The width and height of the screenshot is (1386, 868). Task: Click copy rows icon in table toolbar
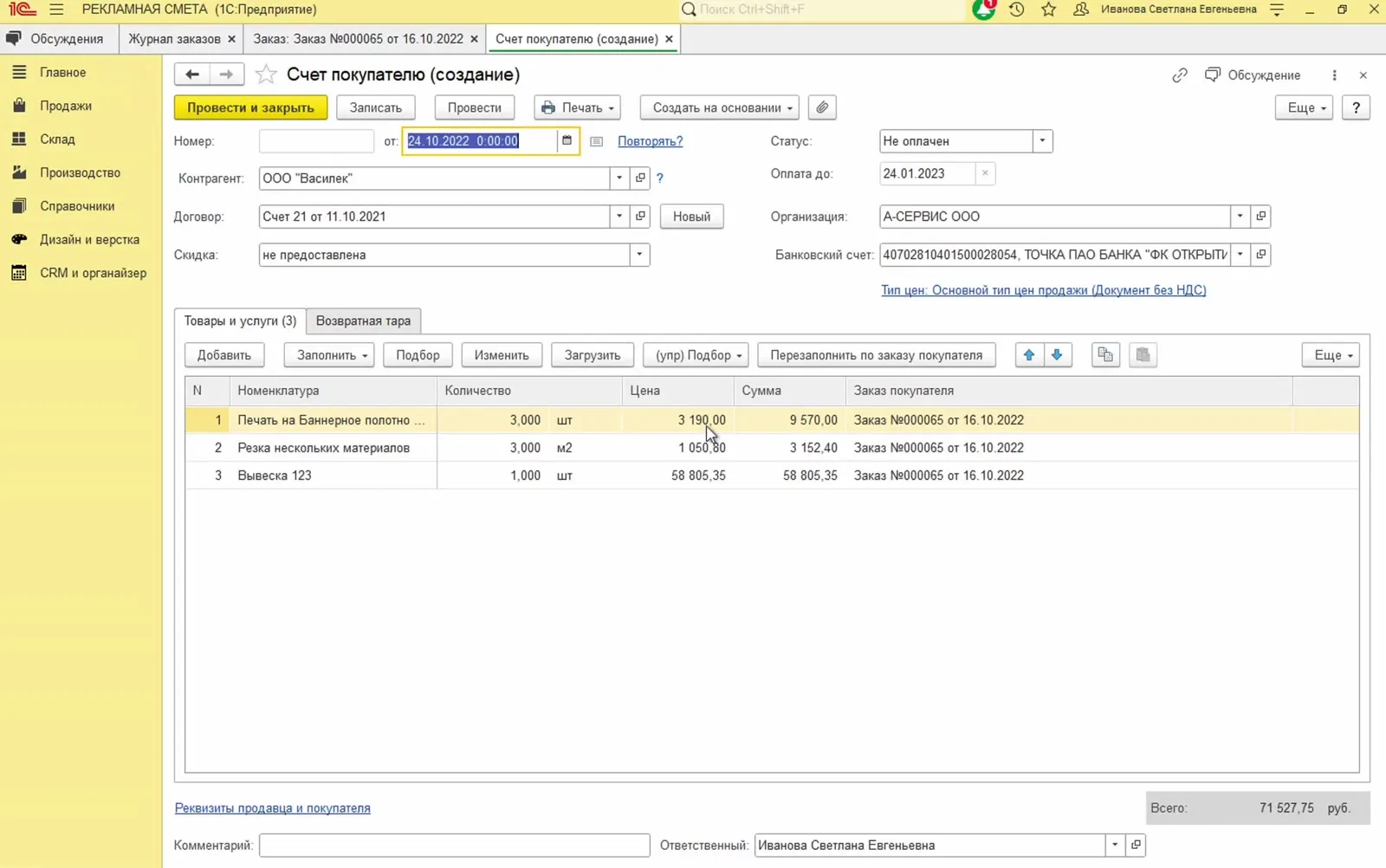(1105, 355)
